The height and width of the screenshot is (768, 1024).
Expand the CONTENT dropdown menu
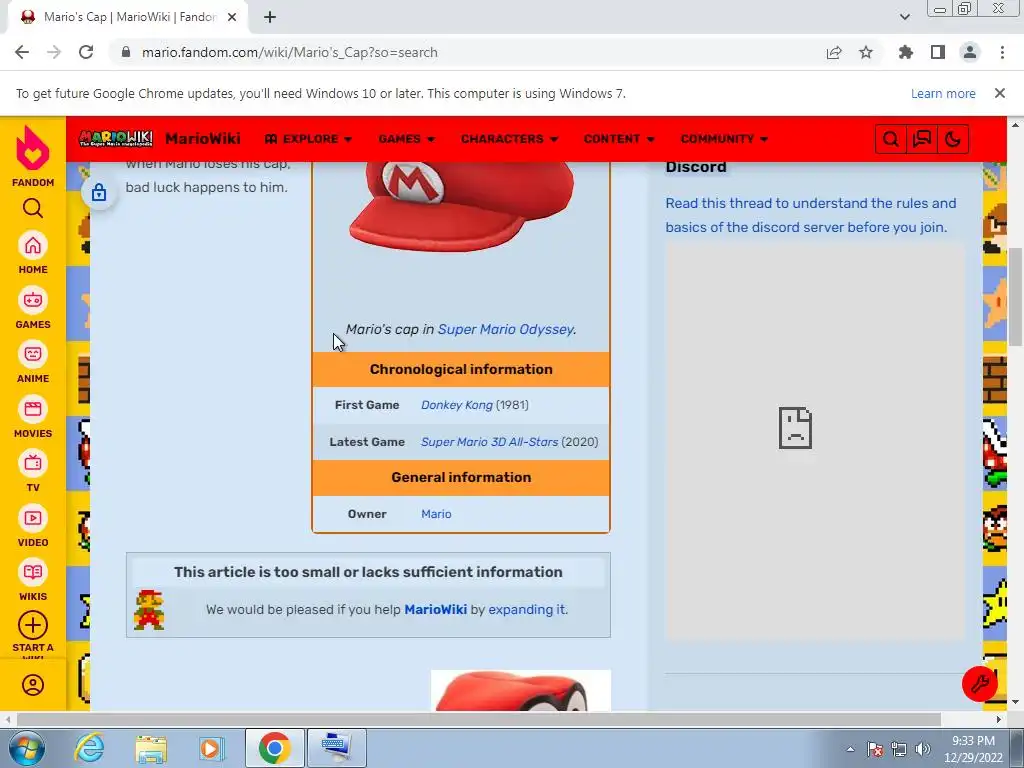619,138
